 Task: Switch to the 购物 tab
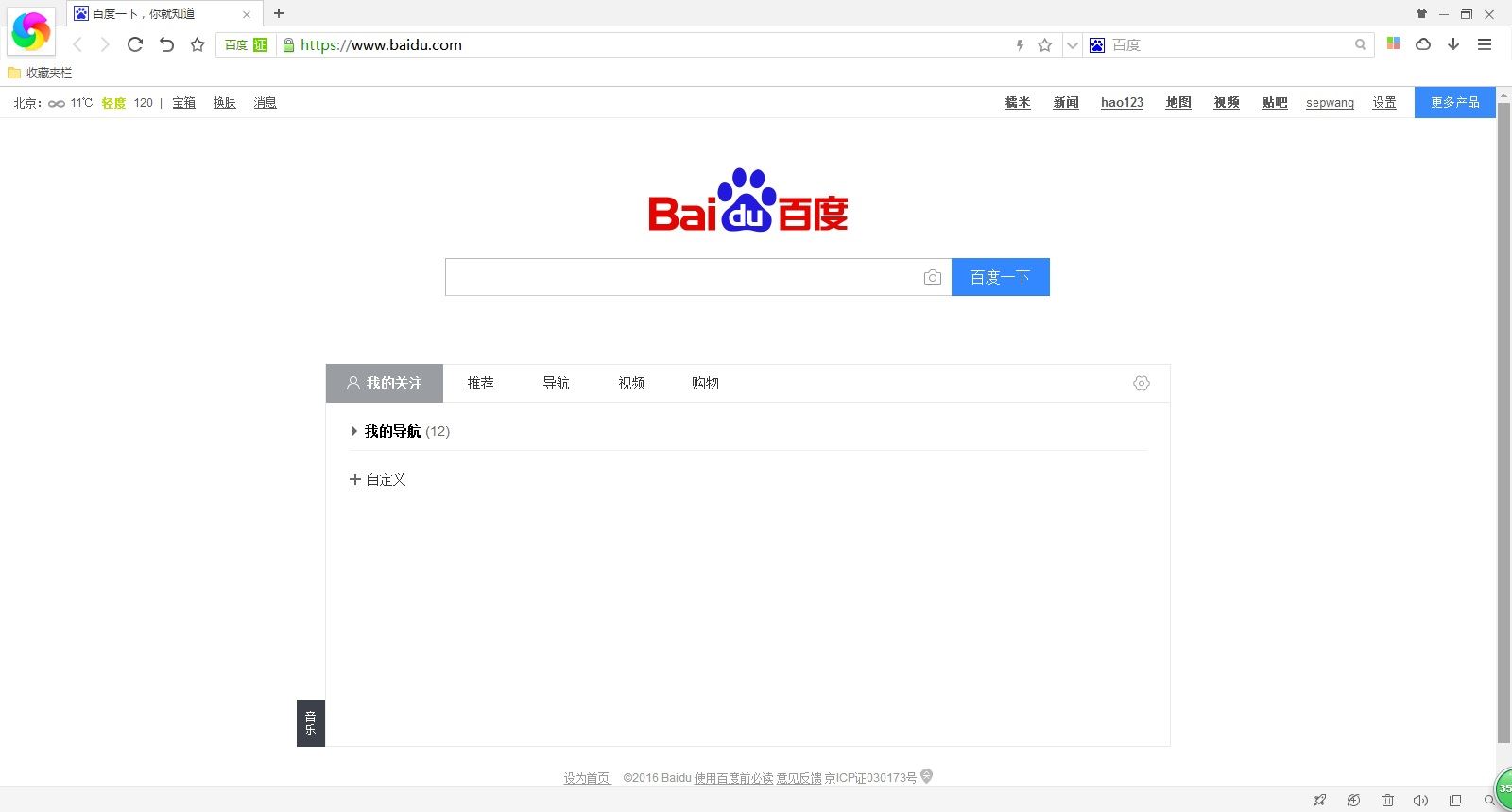[705, 383]
